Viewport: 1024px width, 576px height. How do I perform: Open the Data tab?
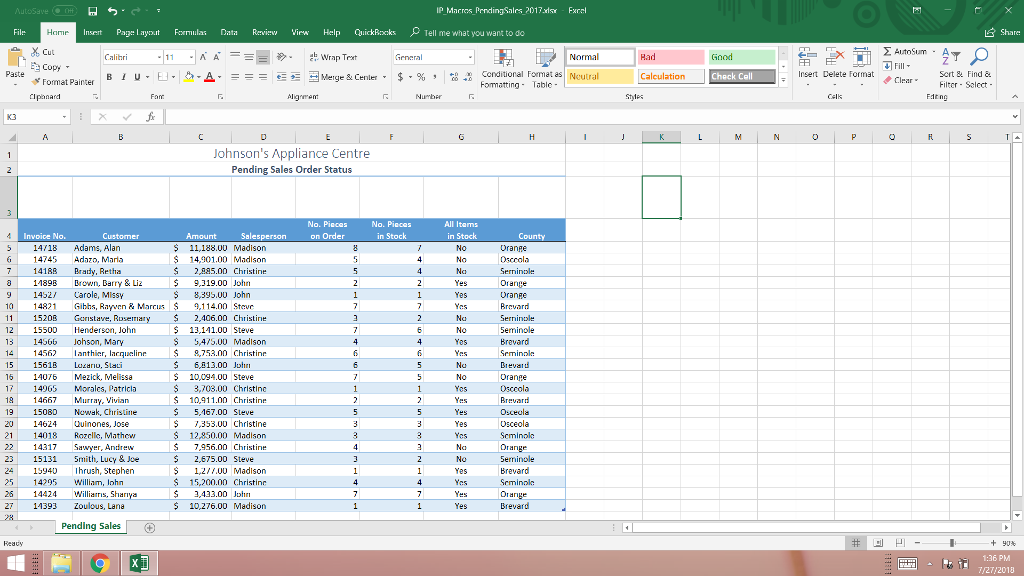[229, 32]
